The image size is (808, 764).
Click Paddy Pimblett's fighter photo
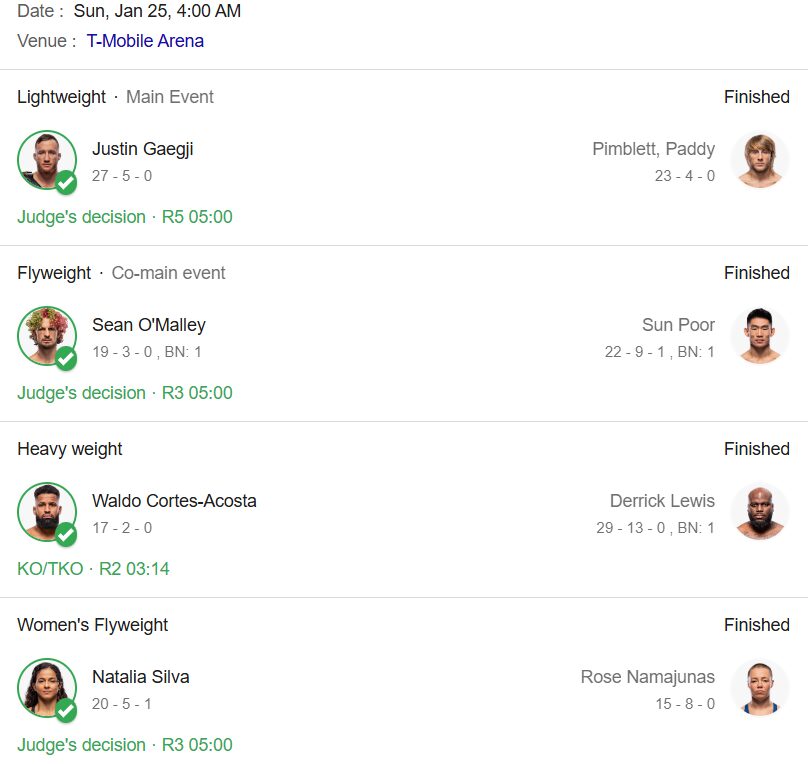760,160
